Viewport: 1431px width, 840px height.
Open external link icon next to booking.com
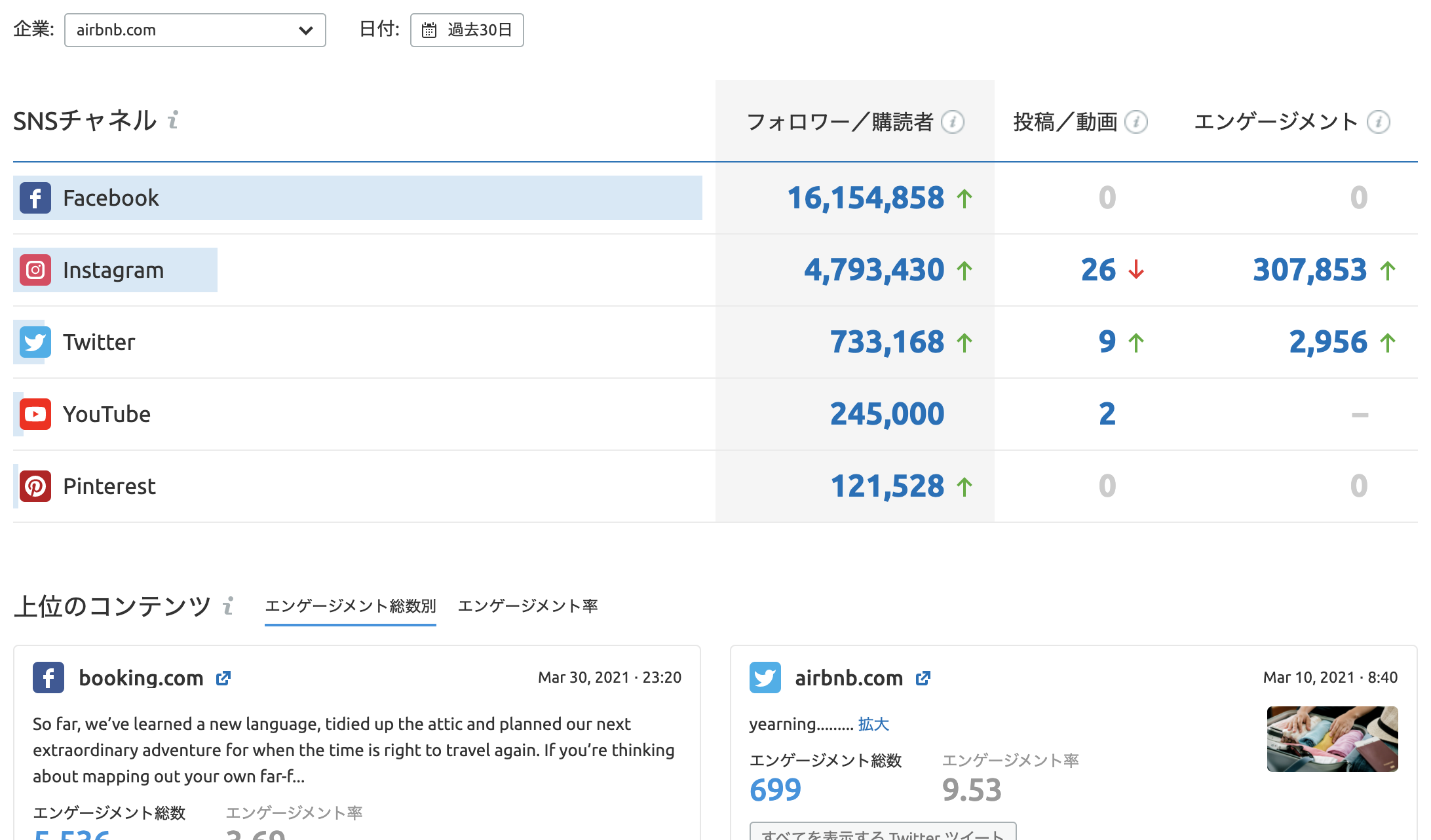pyautogui.click(x=223, y=678)
